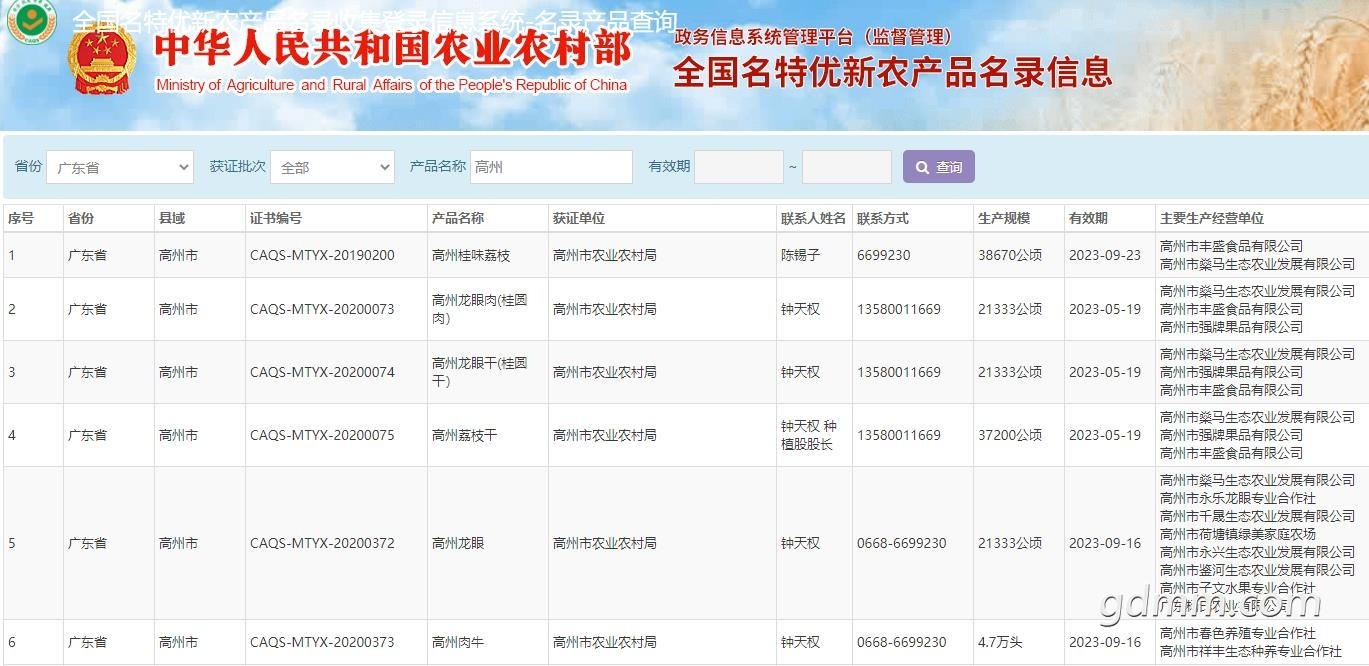Click the 有效期 end date field

coord(846,167)
